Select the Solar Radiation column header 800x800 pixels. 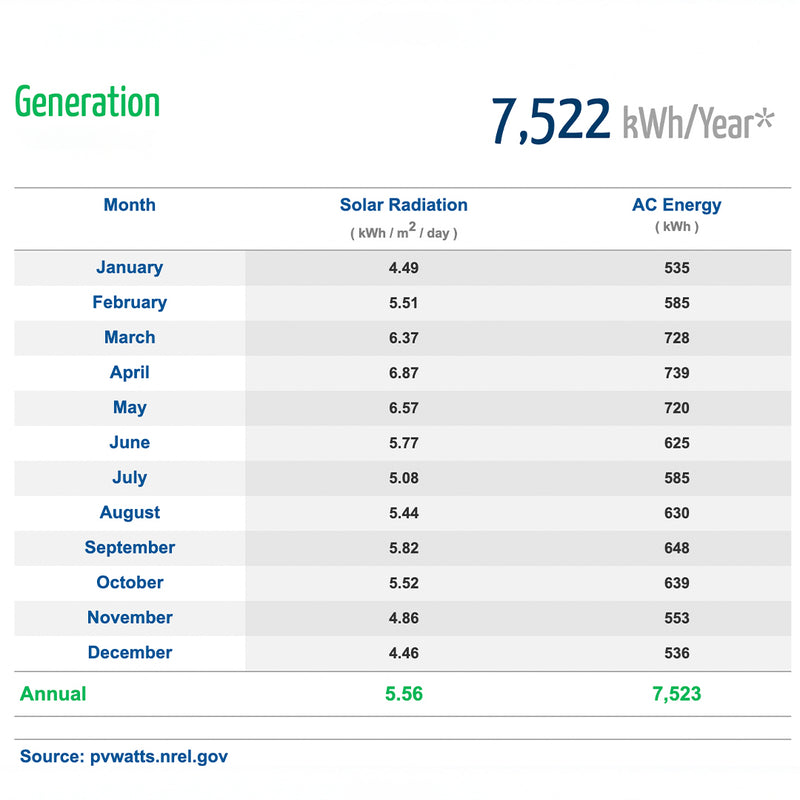point(403,205)
